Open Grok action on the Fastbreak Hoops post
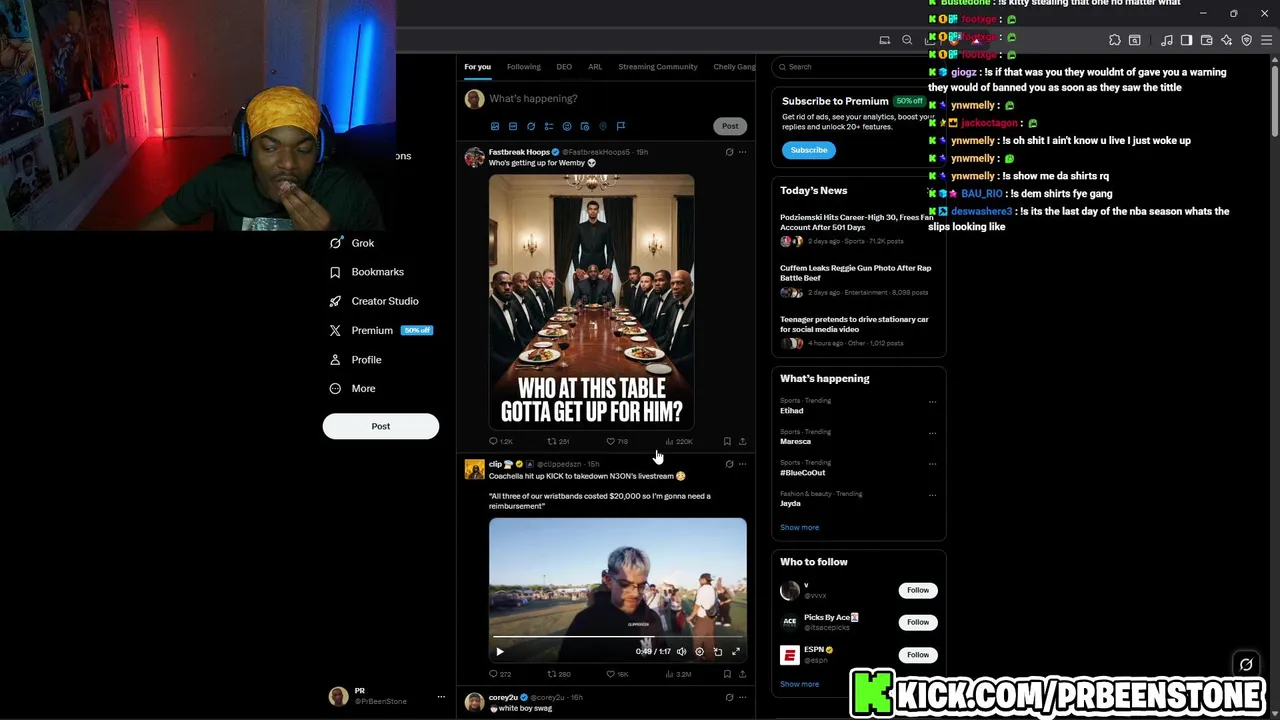This screenshot has height=720, width=1280. [x=729, y=152]
